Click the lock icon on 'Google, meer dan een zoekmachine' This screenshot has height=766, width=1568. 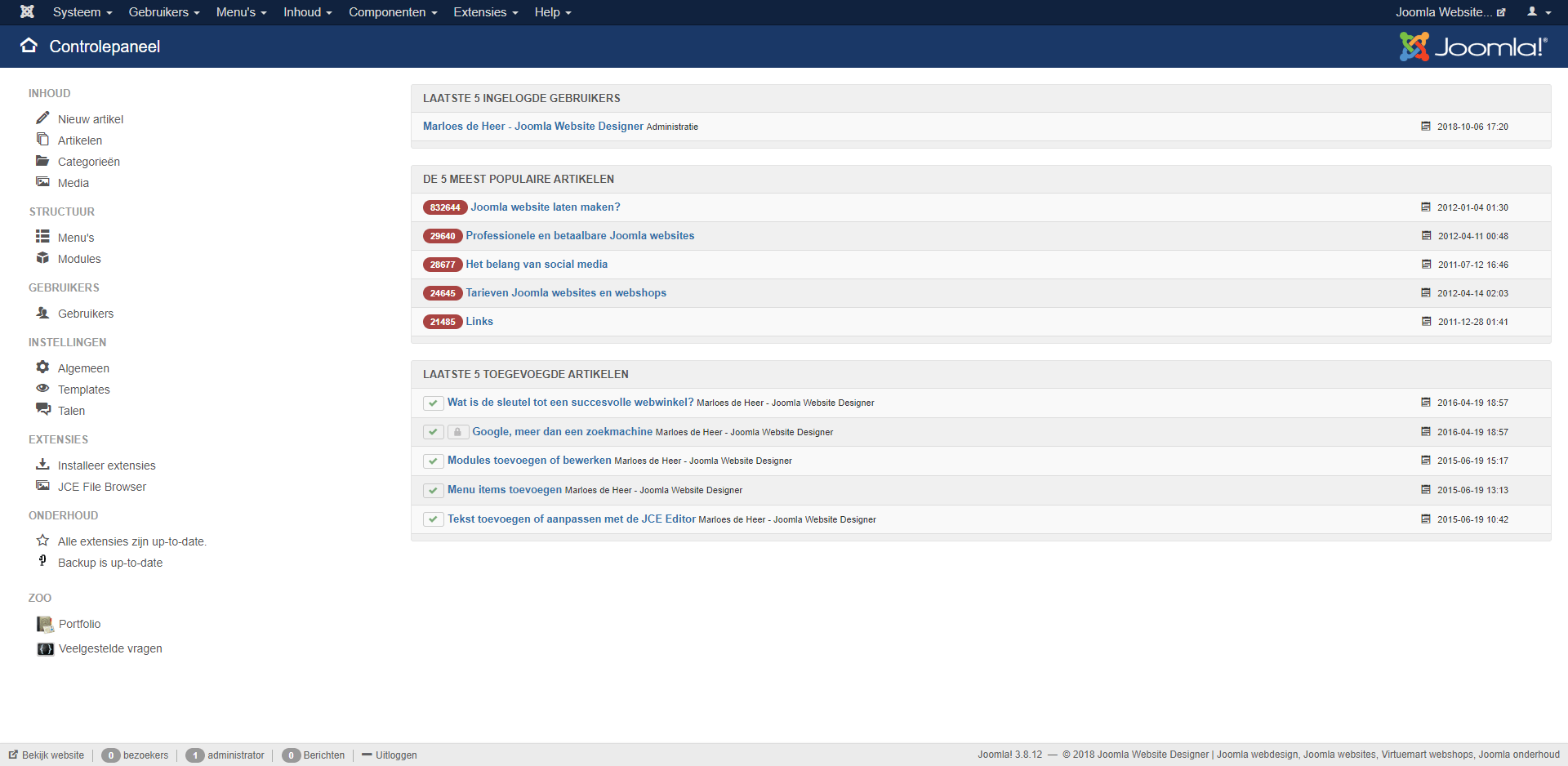pyautogui.click(x=457, y=431)
